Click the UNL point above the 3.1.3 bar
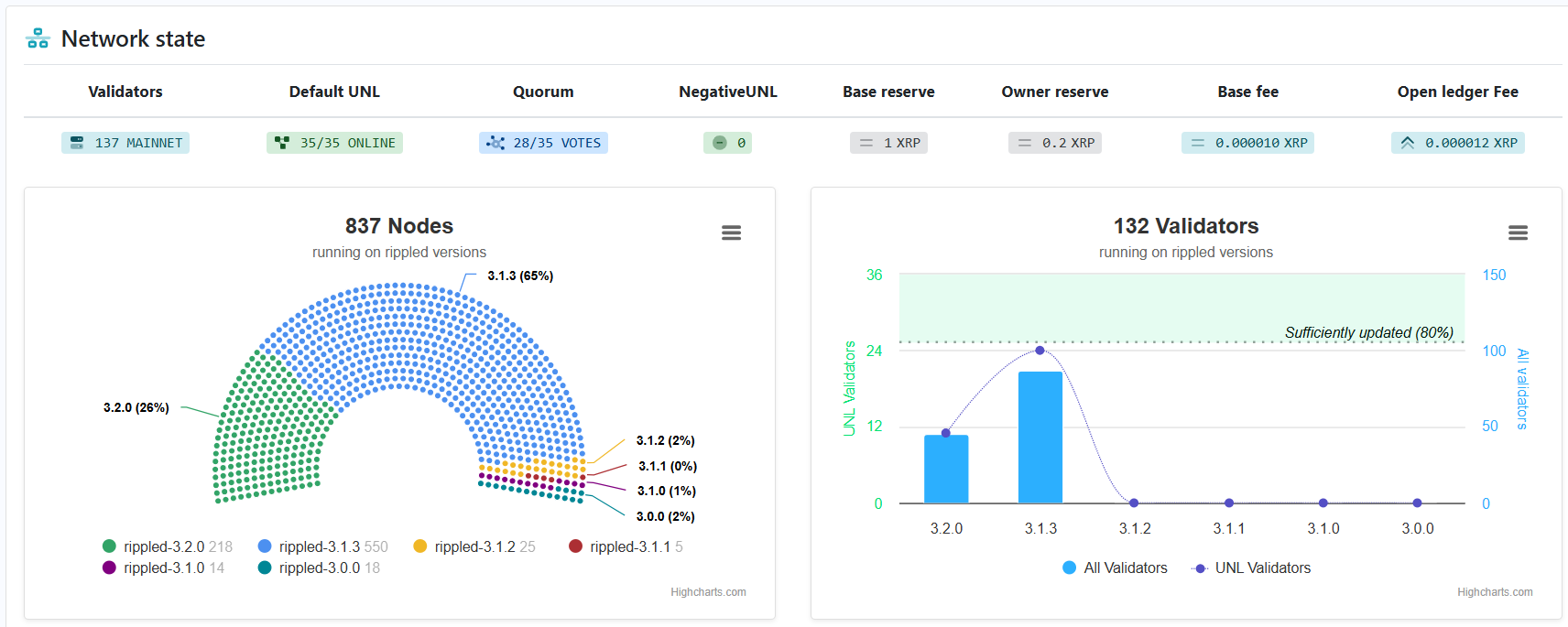The width and height of the screenshot is (1568, 627). tap(1040, 351)
